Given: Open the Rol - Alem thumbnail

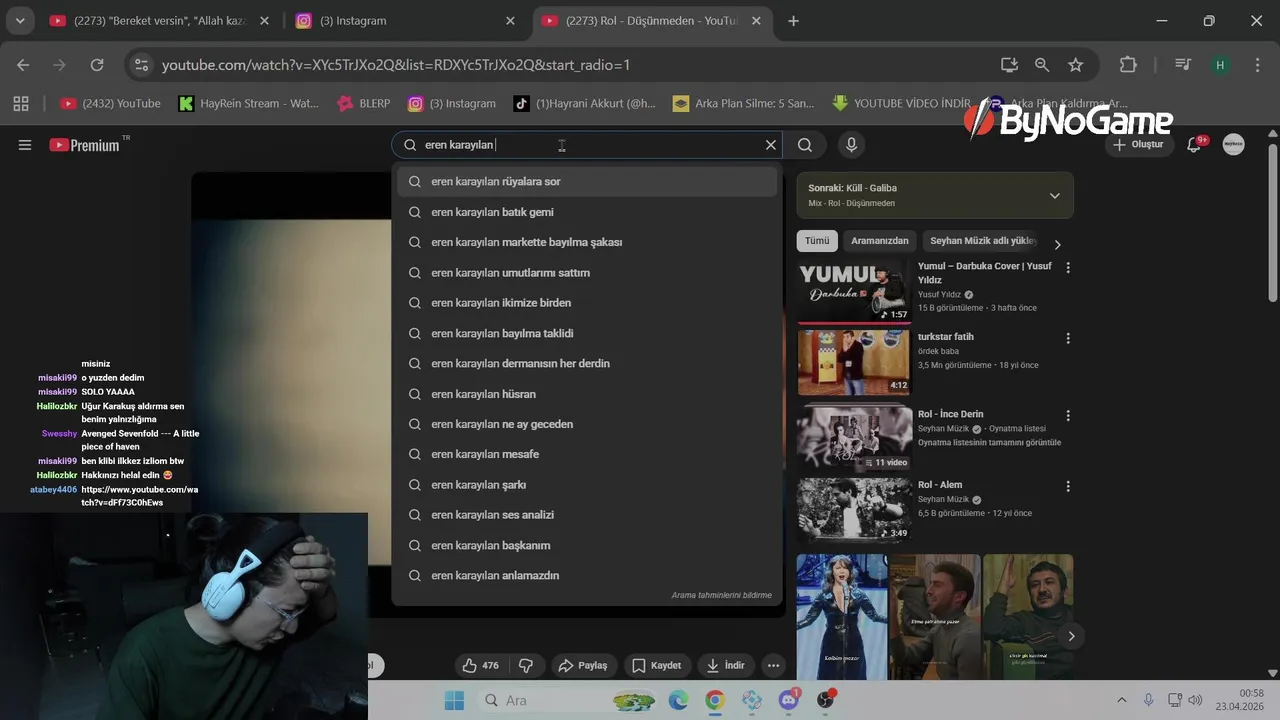Looking at the screenshot, I should pos(854,510).
